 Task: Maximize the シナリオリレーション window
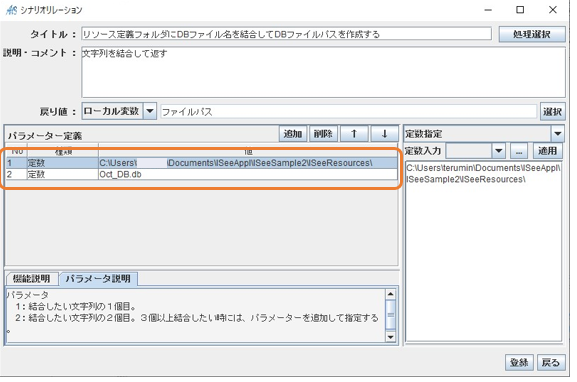520,10
